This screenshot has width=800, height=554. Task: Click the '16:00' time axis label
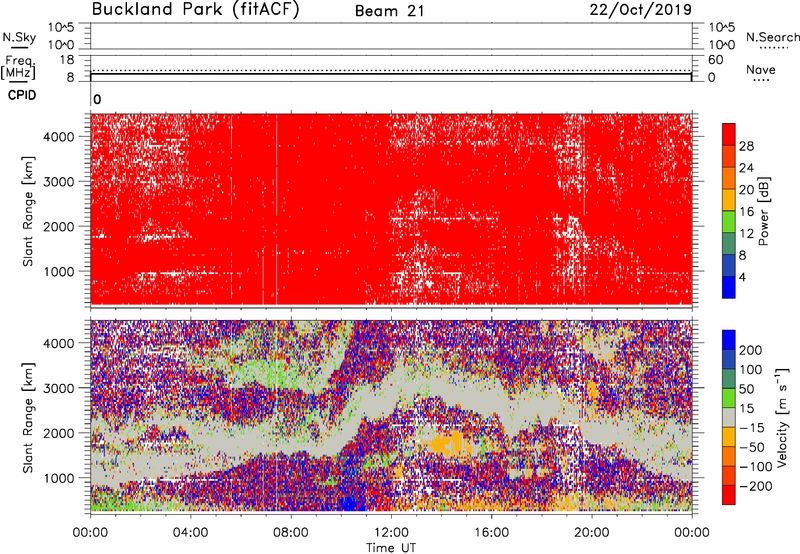[x=491, y=533]
